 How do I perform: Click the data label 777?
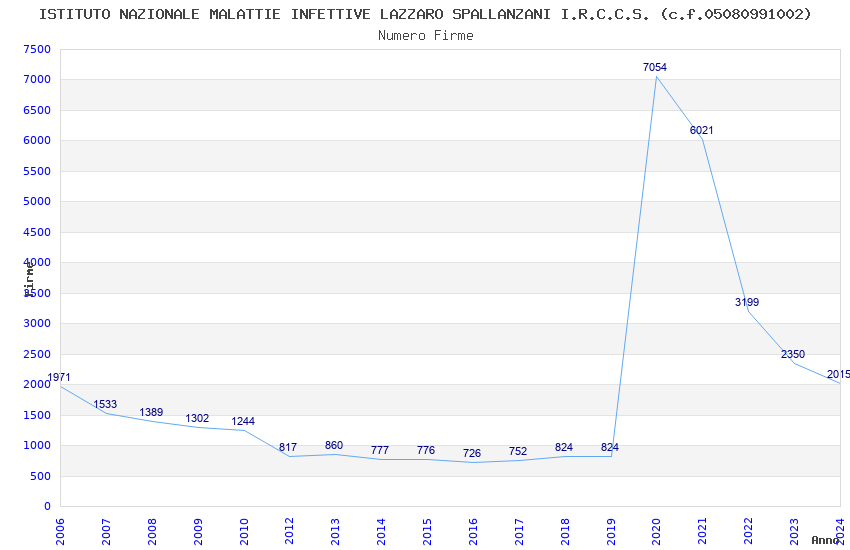(380, 450)
